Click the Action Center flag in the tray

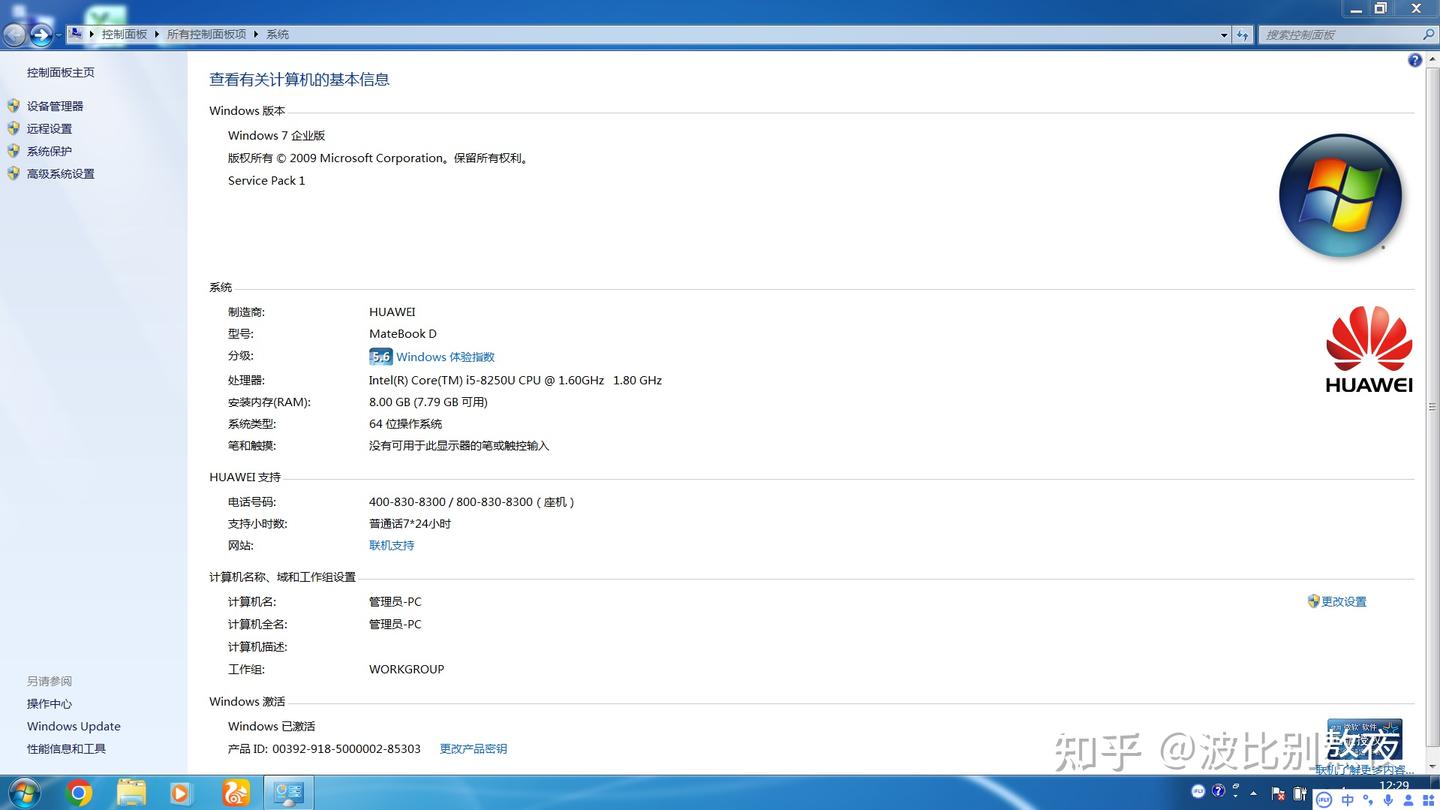coord(1277,793)
